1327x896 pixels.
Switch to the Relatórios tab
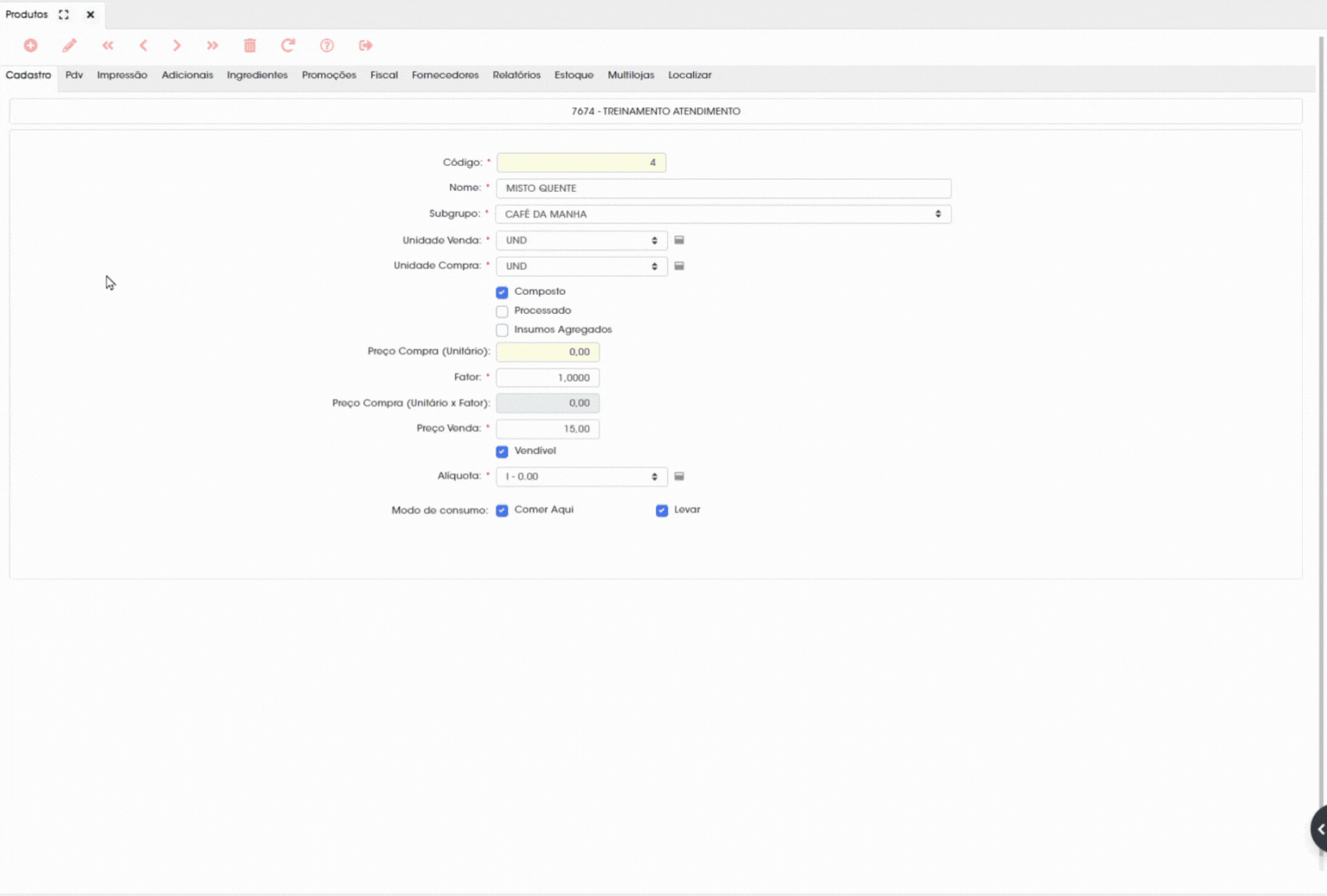tap(516, 75)
